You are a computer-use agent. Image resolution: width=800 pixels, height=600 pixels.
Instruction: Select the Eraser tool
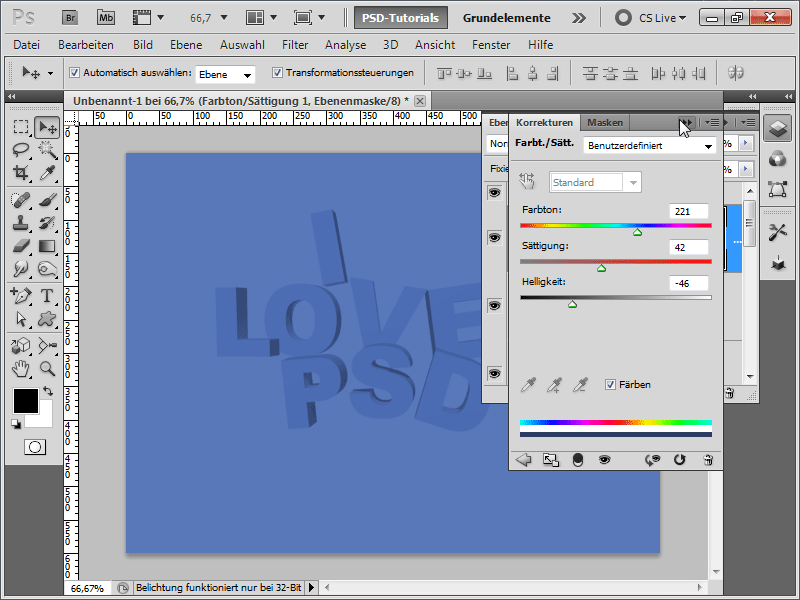[21, 246]
